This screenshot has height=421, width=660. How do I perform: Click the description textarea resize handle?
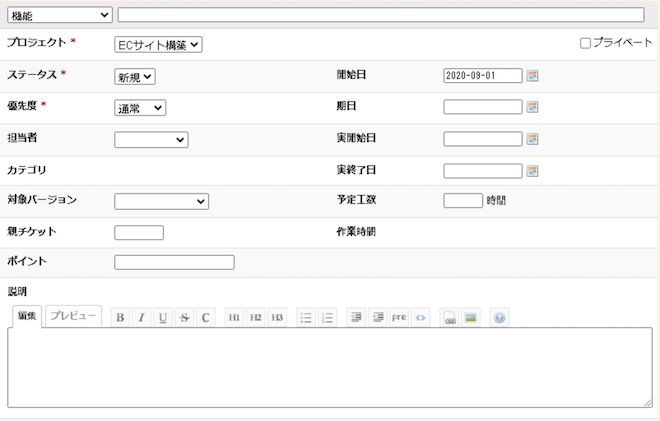click(648, 403)
